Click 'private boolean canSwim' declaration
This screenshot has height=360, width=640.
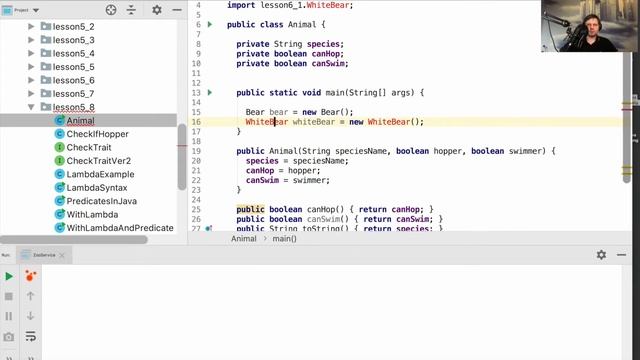coord(292,64)
